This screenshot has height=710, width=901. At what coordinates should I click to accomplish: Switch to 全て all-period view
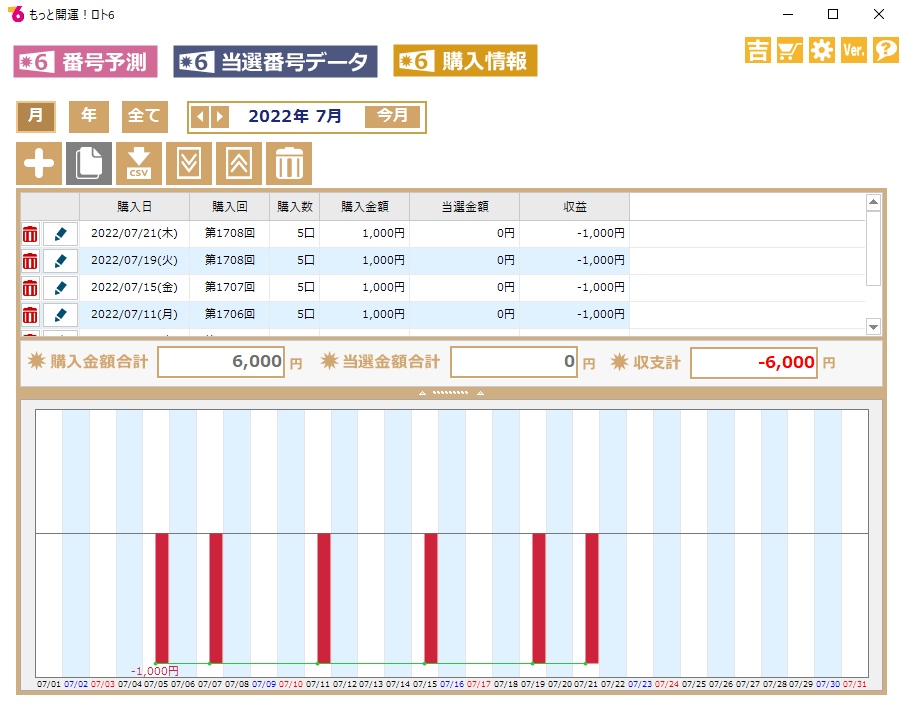[144, 117]
